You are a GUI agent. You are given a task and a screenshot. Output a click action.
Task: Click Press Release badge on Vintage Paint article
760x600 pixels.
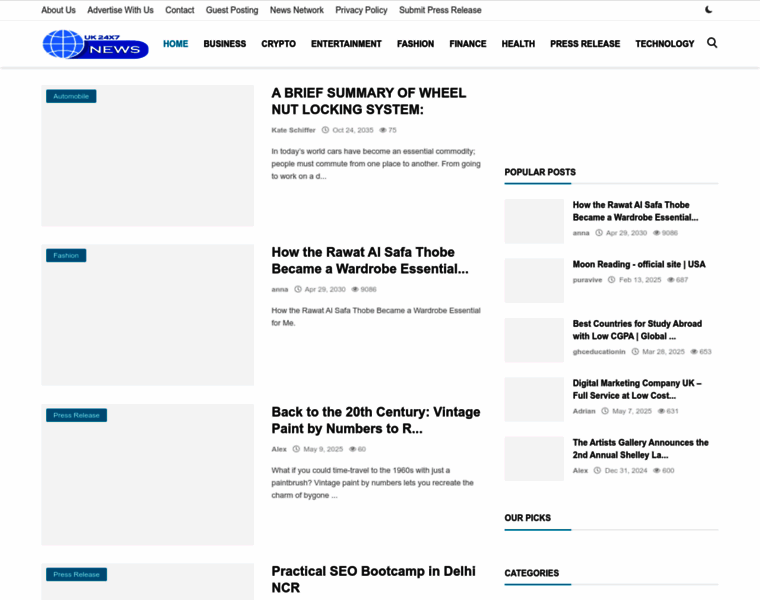[77, 415]
